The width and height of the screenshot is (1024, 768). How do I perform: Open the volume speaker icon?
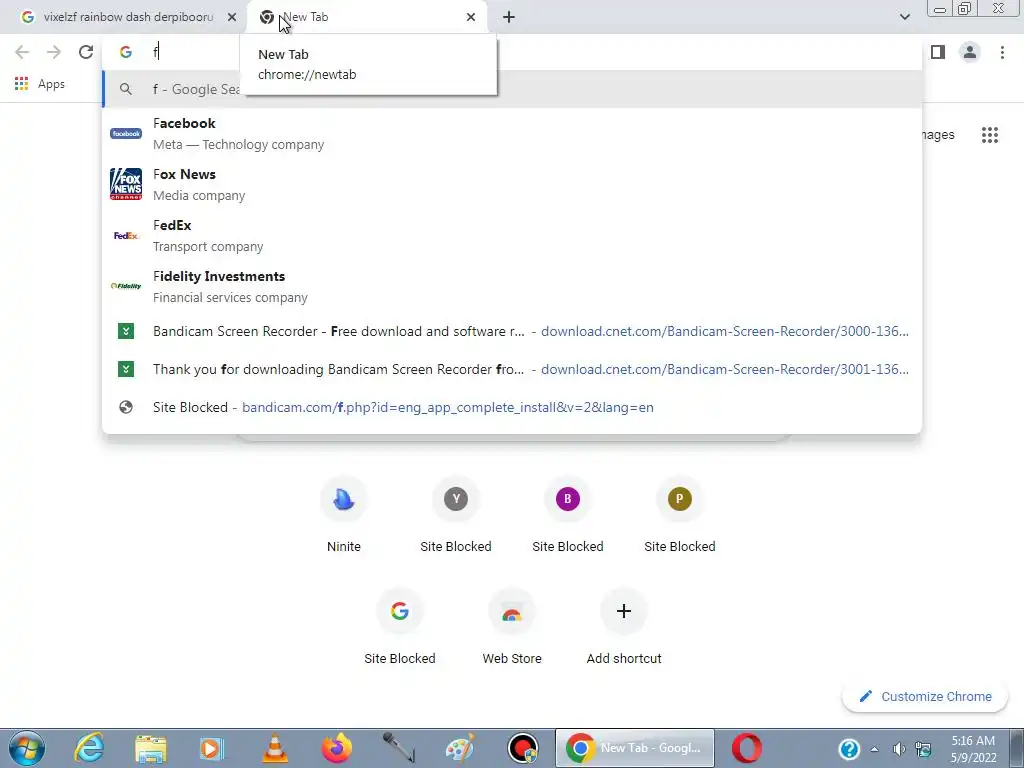(x=899, y=749)
